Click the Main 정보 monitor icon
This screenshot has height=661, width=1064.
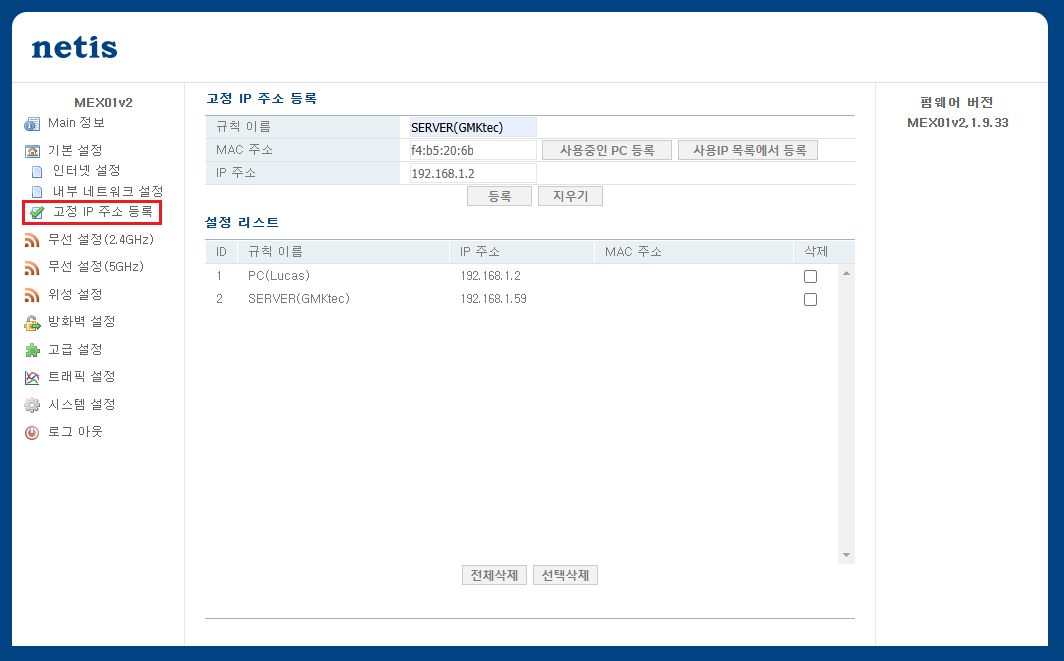pyautogui.click(x=32, y=124)
